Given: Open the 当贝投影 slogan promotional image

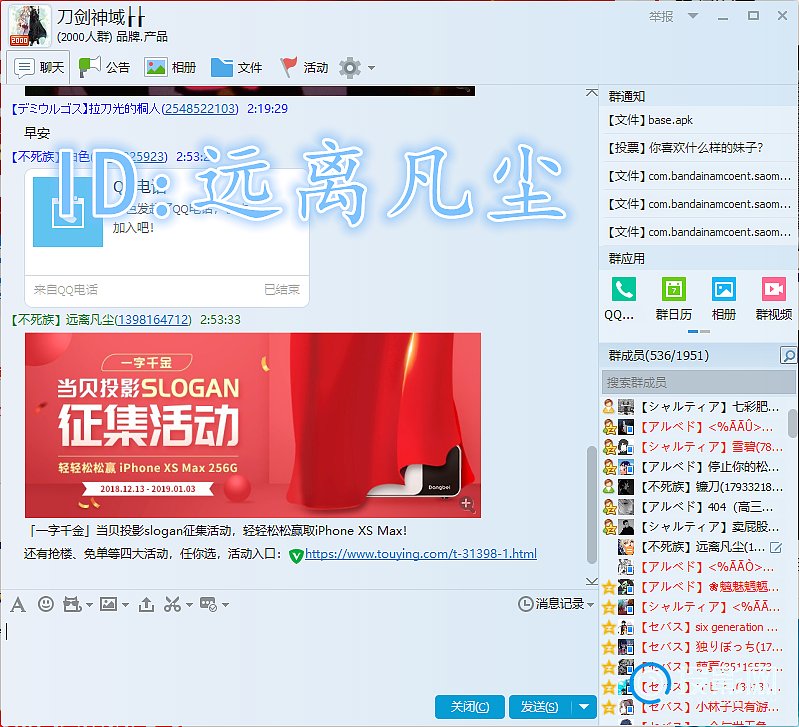Looking at the screenshot, I should tap(253, 425).
